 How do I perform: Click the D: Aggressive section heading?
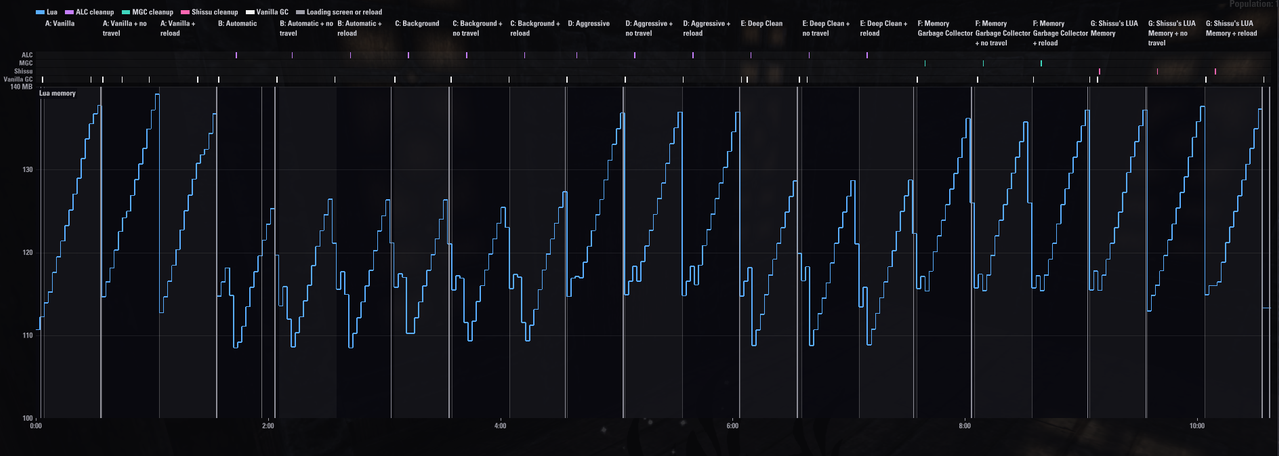(x=588, y=23)
